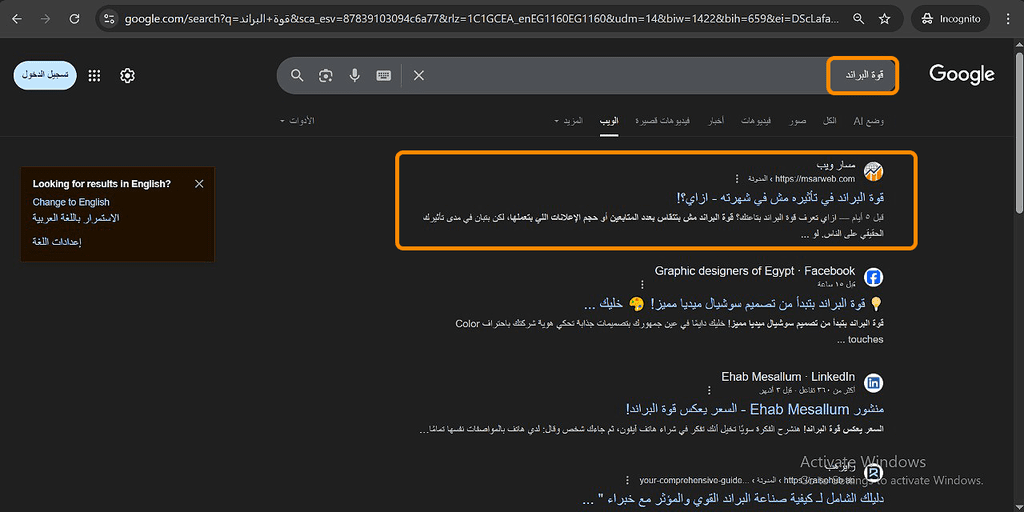Click https://msarweb.com URL text
Screen dimensions: 1024x512
[815, 179]
